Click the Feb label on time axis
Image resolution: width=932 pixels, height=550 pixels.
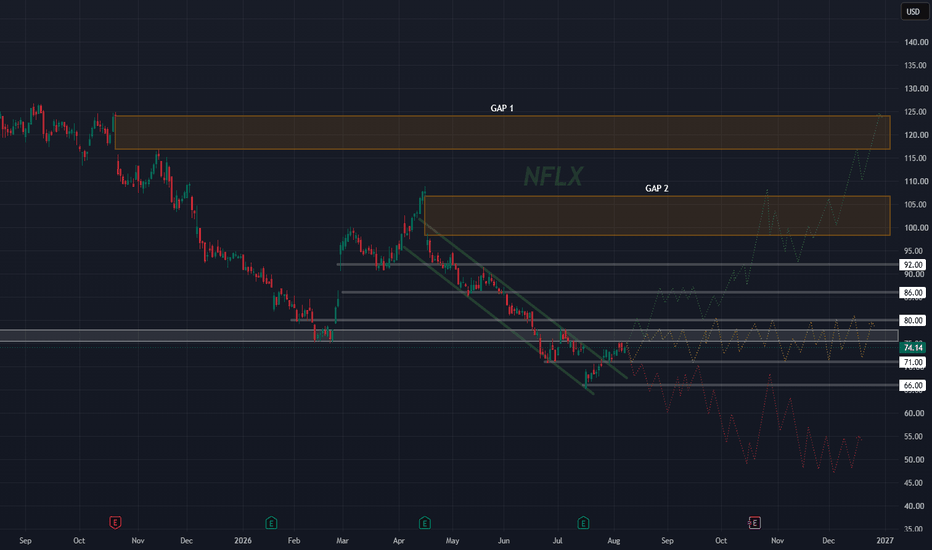point(294,540)
